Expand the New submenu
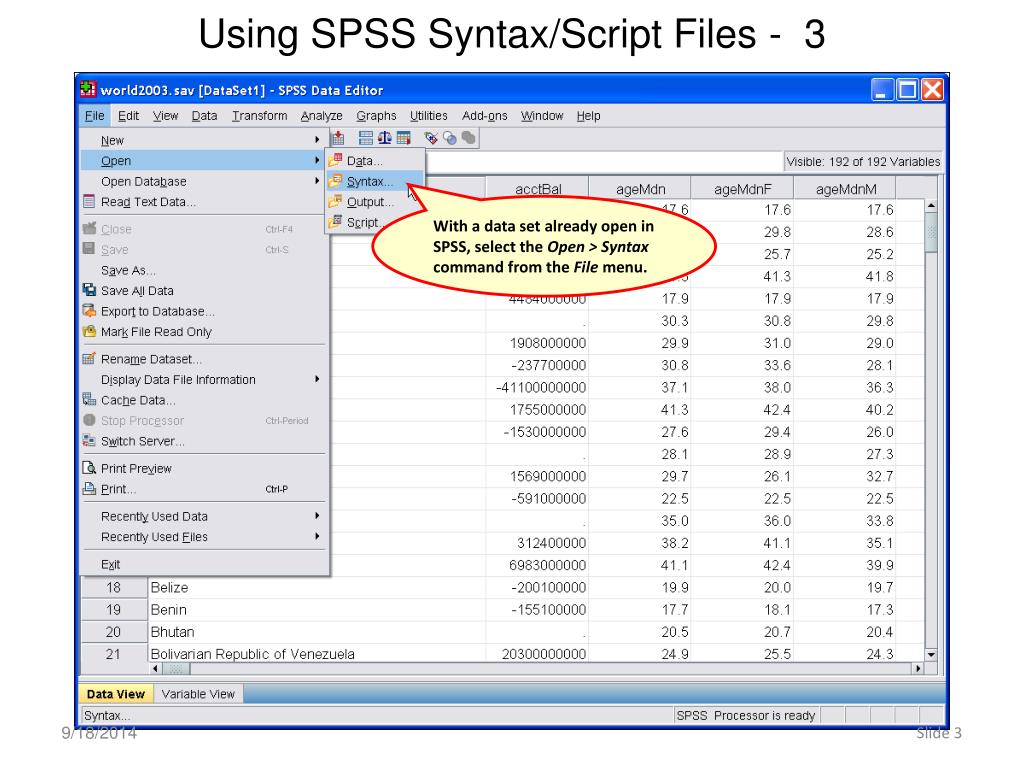The width and height of the screenshot is (1024, 768). pyautogui.click(x=204, y=140)
